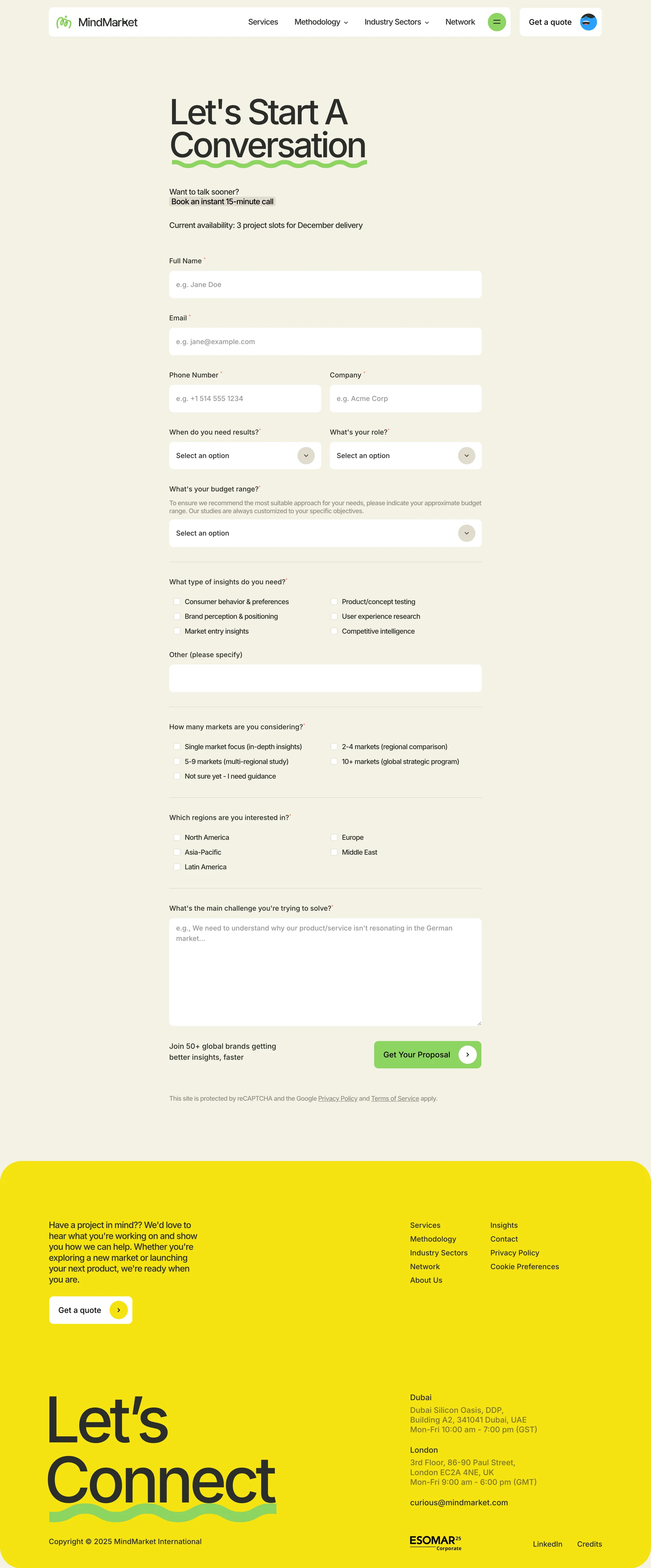
Task: Check Not sure yet - I need guidance
Action: pos(177,775)
